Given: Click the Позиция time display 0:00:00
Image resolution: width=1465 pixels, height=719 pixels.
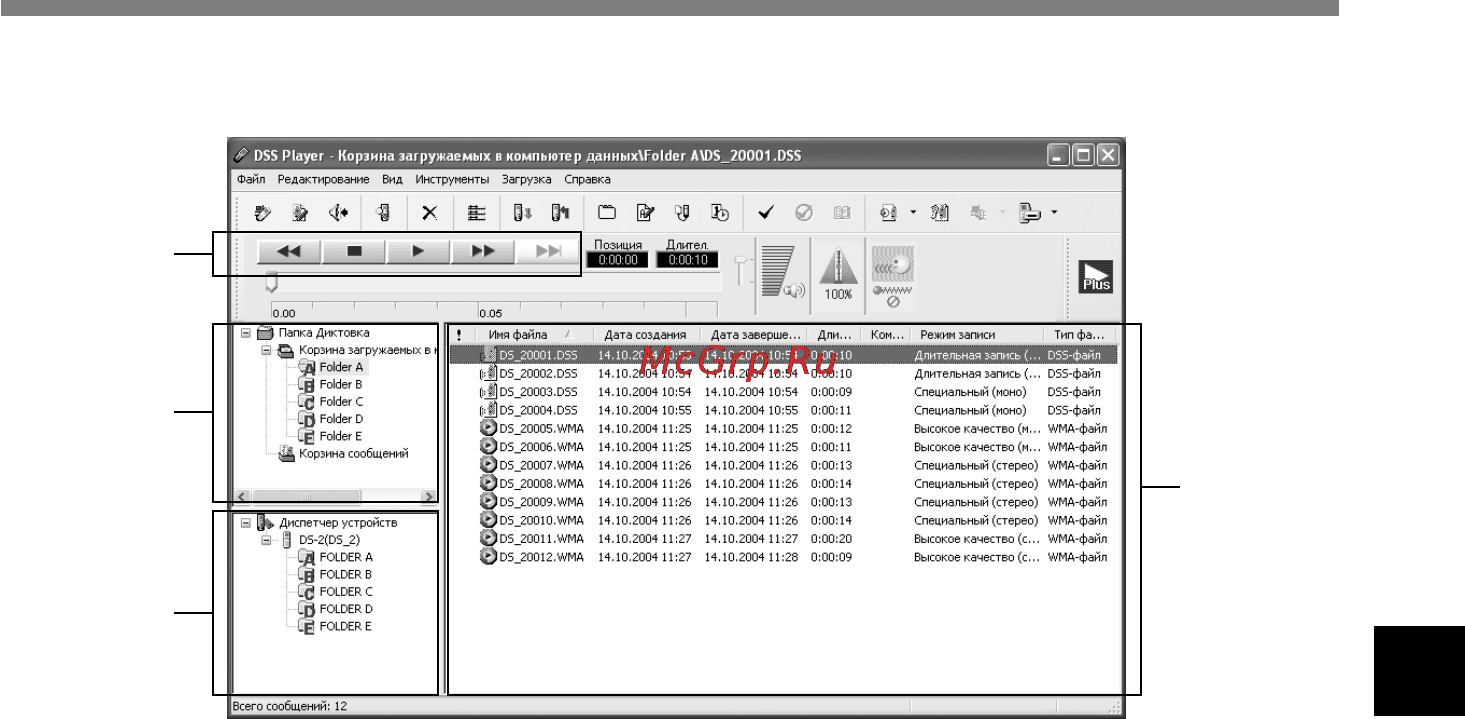Looking at the screenshot, I should click(x=617, y=260).
